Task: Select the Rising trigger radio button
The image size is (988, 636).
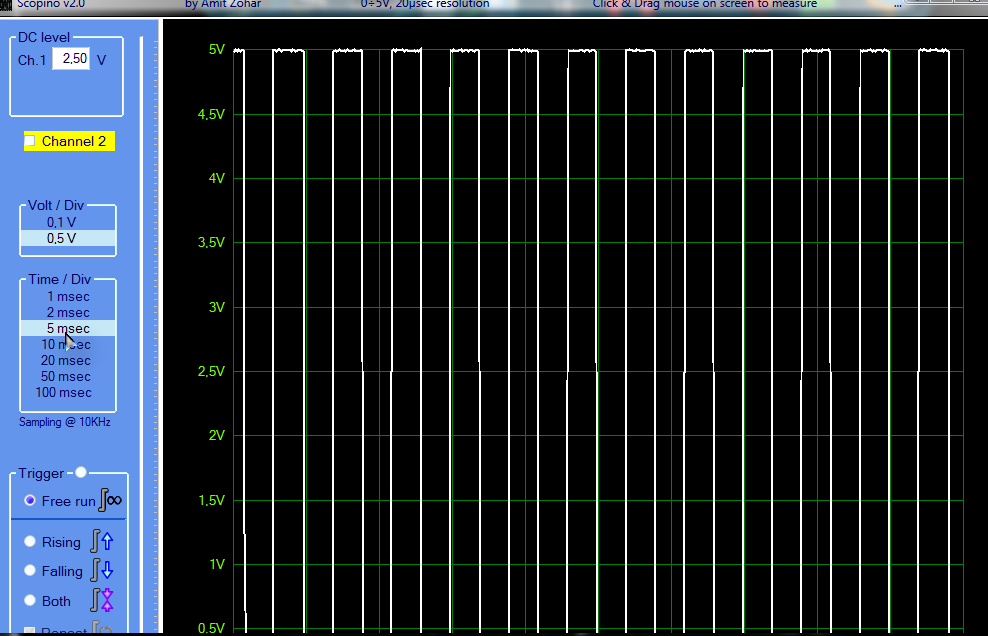Action: pyautogui.click(x=30, y=542)
